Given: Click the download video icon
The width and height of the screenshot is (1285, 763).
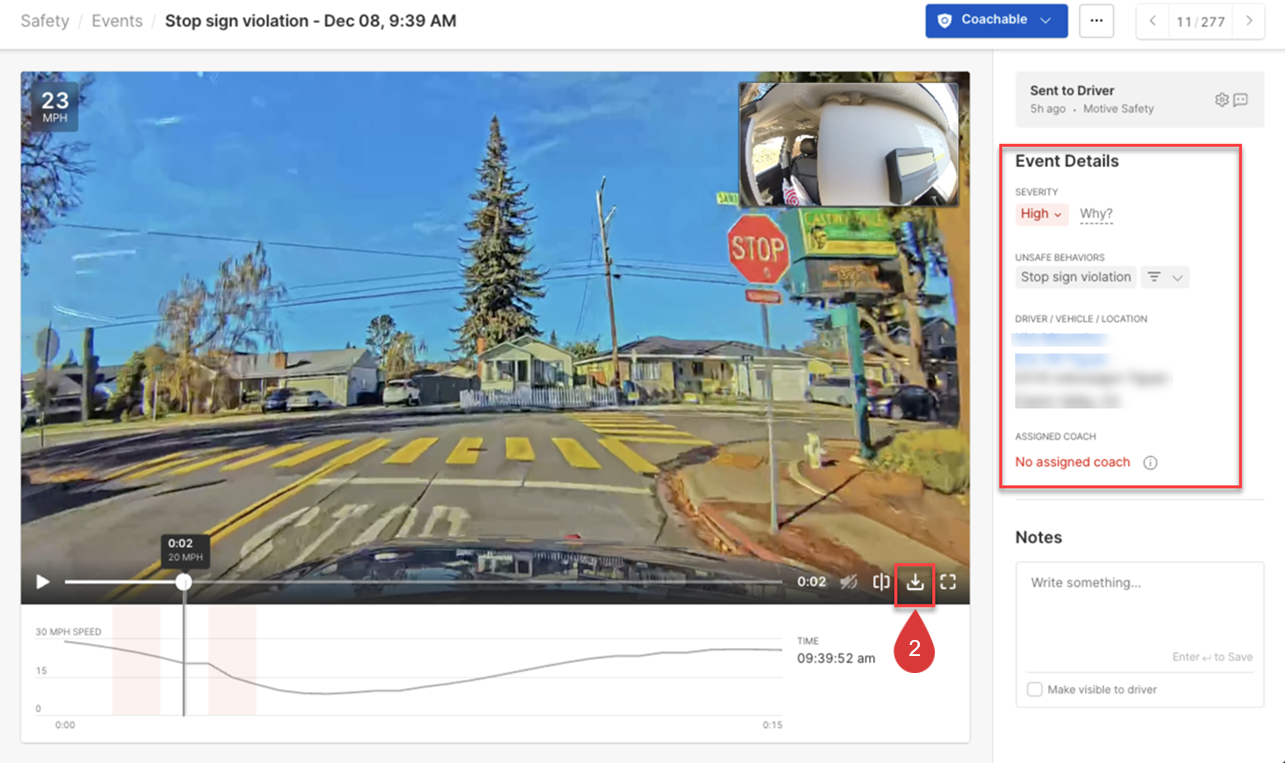Looking at the screenshot, I should pos(915,582).
